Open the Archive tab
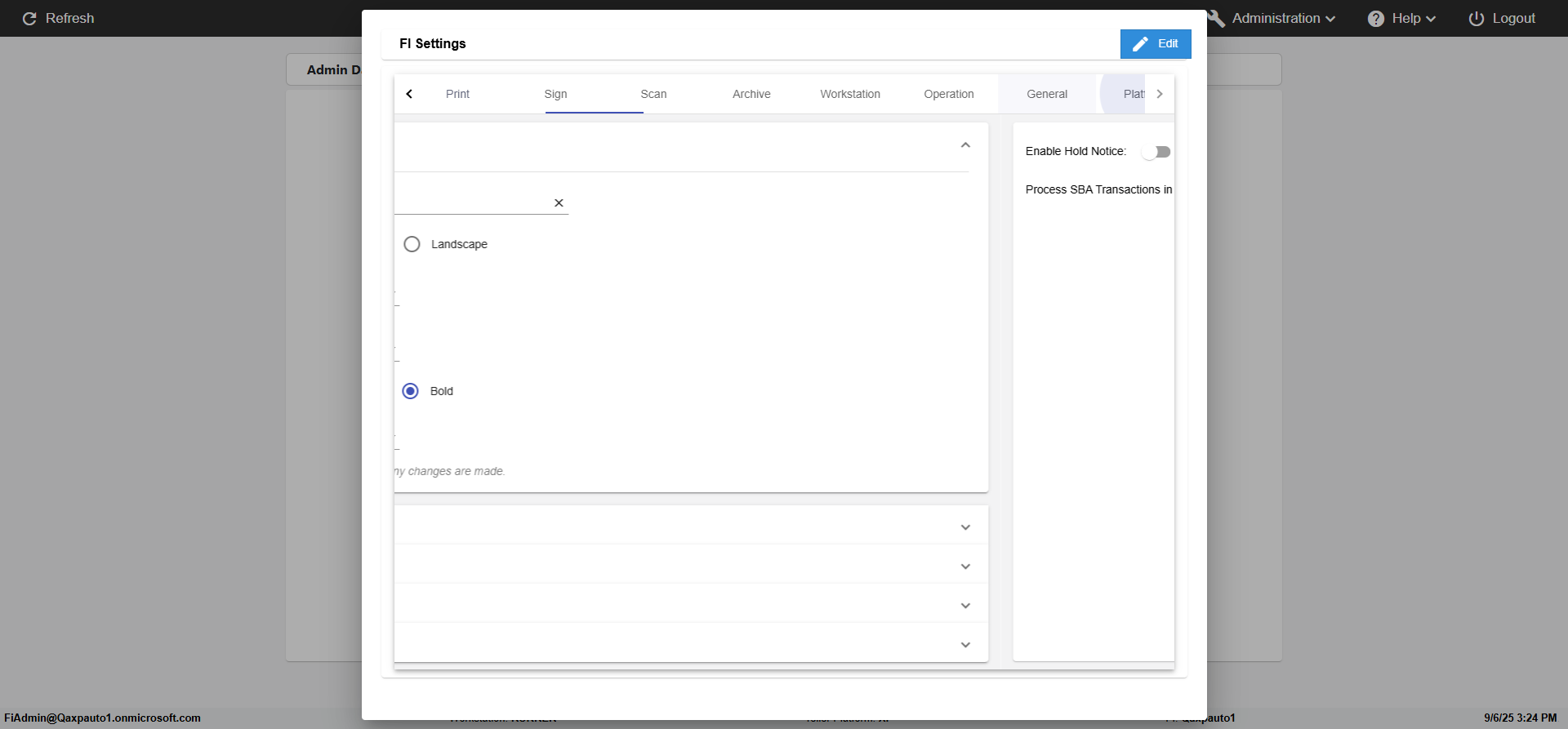This screenshot has height=729, width=1568. pos(751,94)
